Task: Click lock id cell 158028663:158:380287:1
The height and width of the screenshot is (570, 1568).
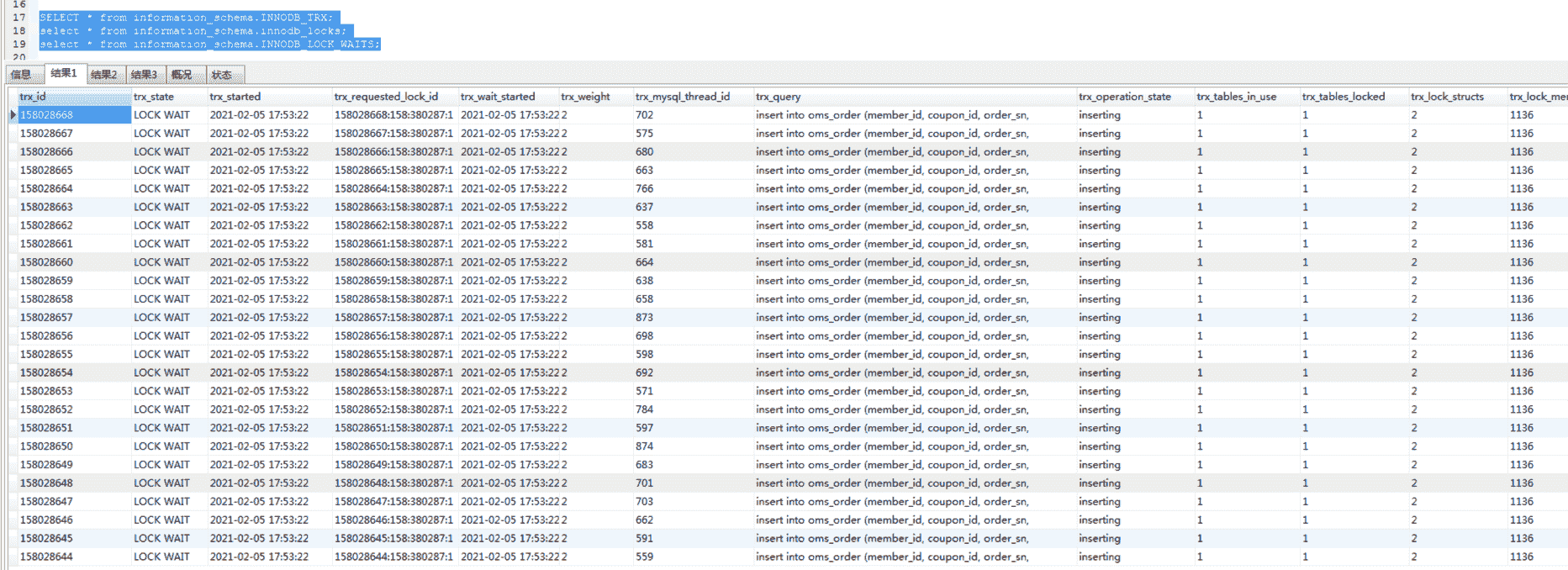Action: pos(395,207)
